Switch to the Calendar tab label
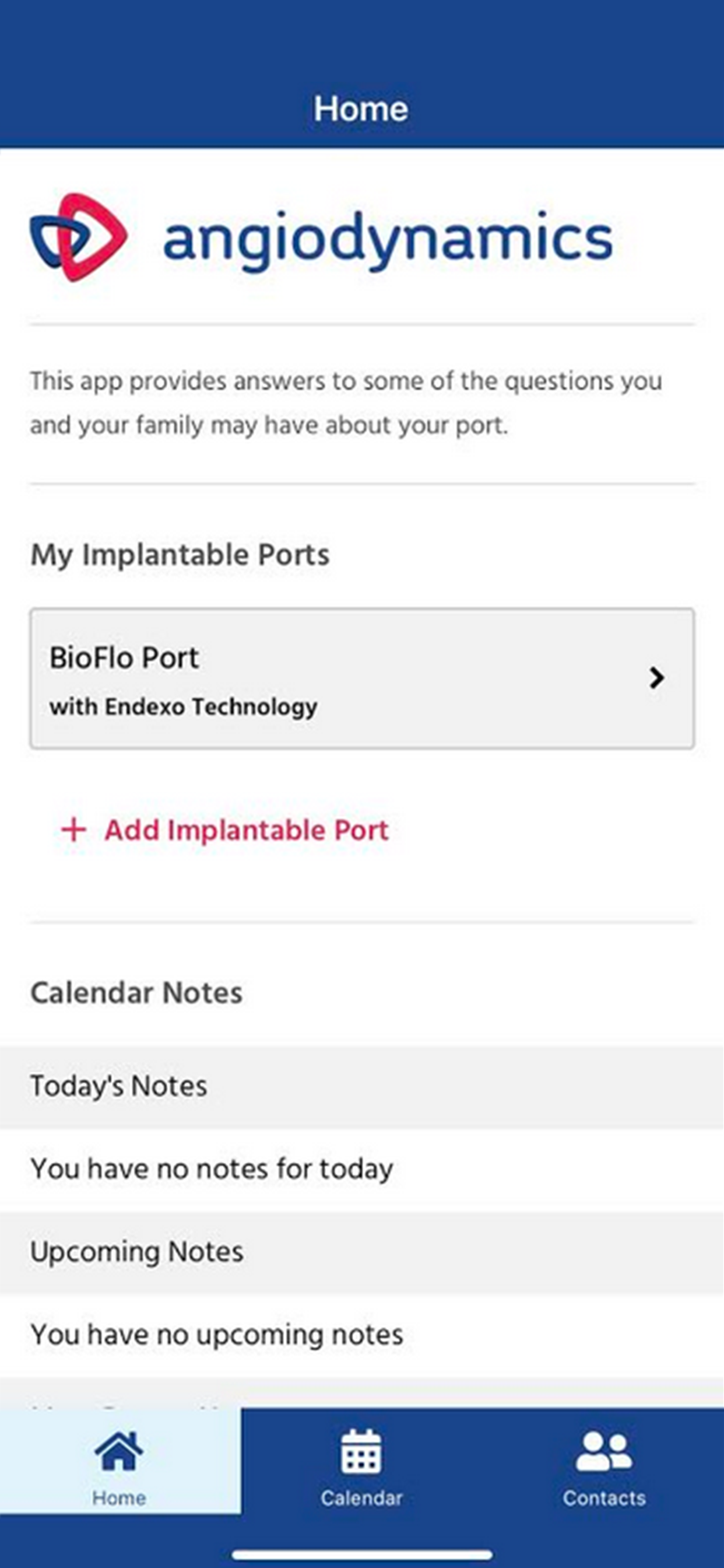Image resolution: width=724 pixels, height=1568 pixels. tap(361, 1498)
